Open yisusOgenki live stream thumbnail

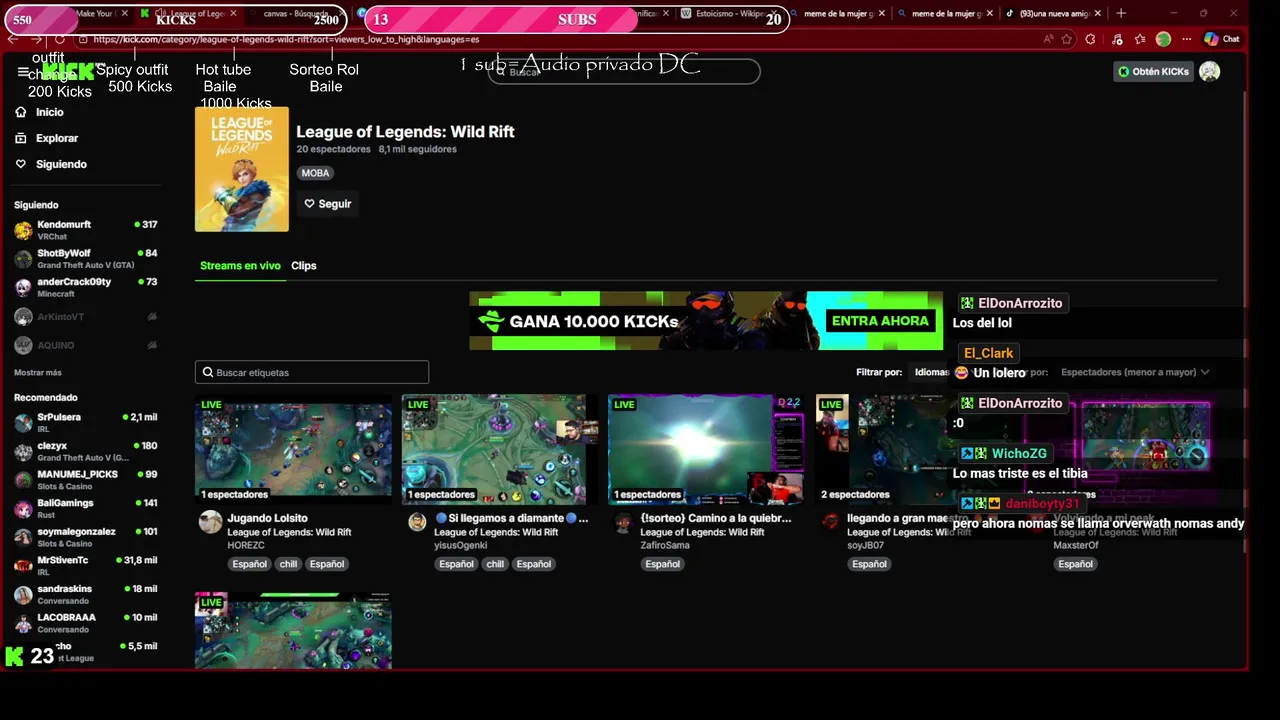500,449
